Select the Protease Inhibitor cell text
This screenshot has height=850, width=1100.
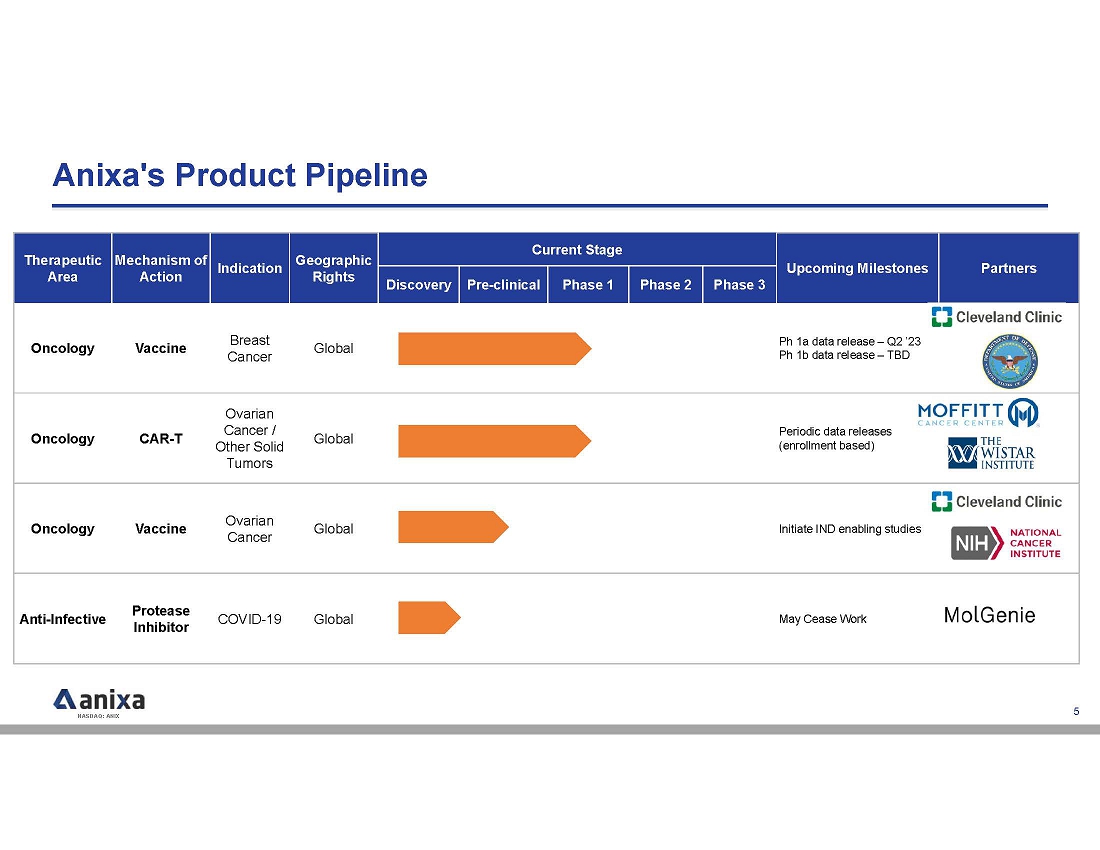[x=160, y=619]
